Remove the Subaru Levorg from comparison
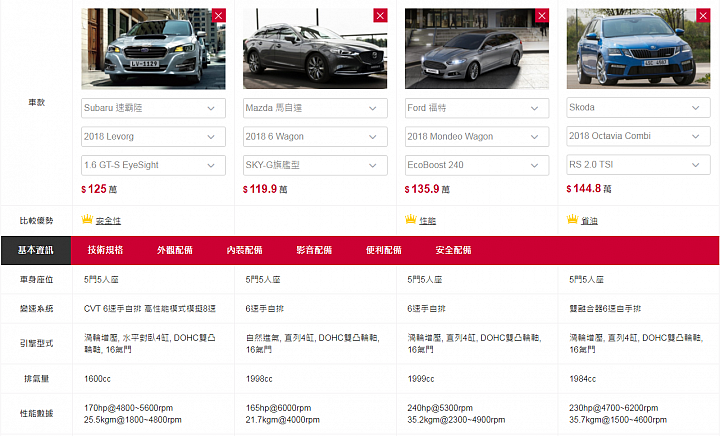720x436 pixels. (219, 15)
